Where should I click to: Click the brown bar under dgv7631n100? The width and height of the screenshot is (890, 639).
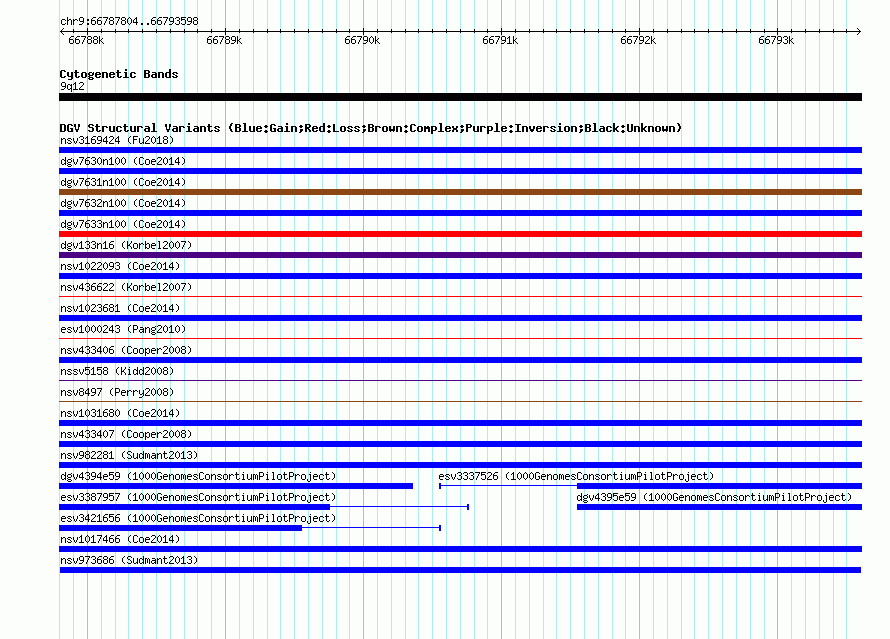tap(460, 192)
